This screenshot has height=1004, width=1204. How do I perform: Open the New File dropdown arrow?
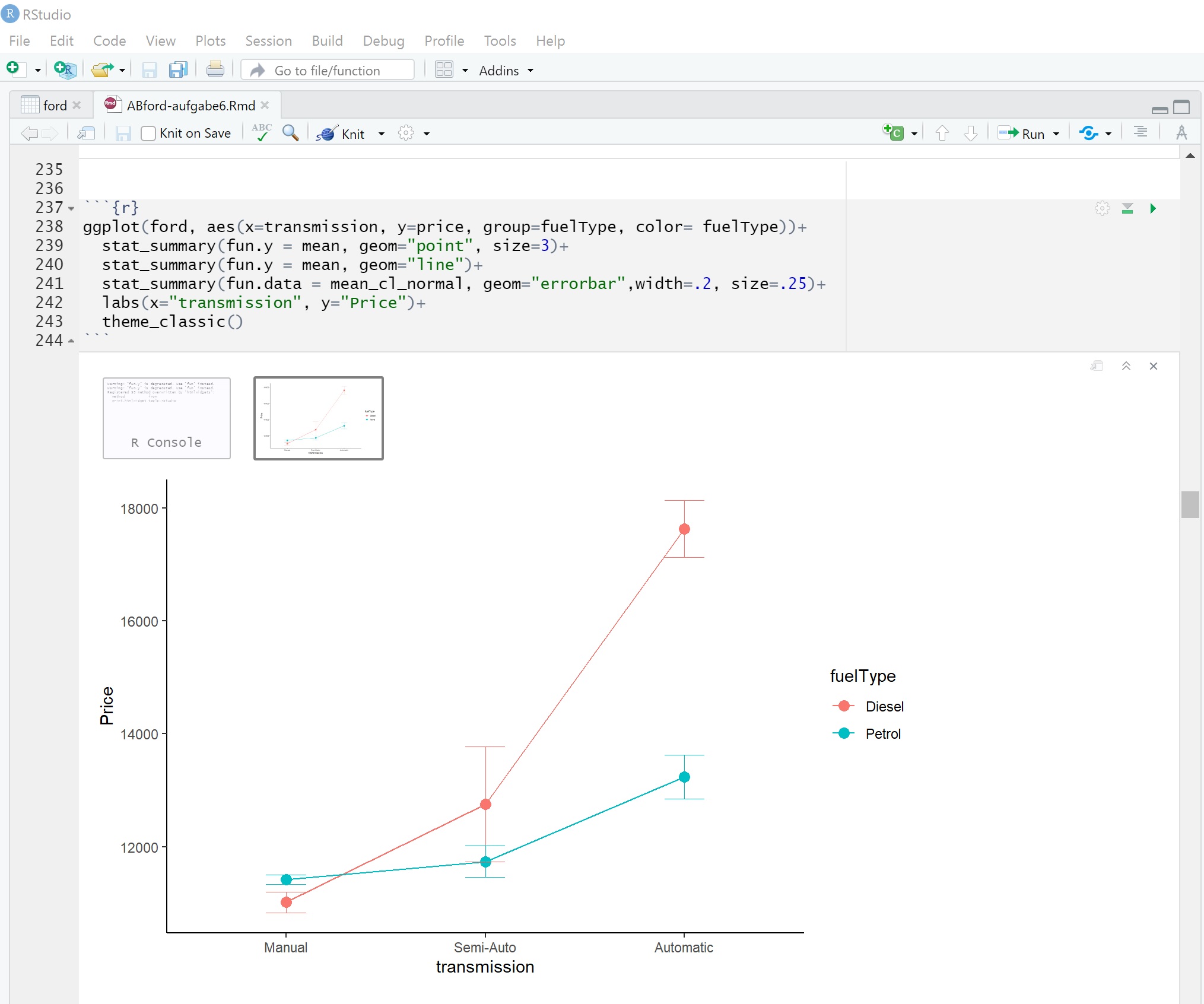coord(37,71)
